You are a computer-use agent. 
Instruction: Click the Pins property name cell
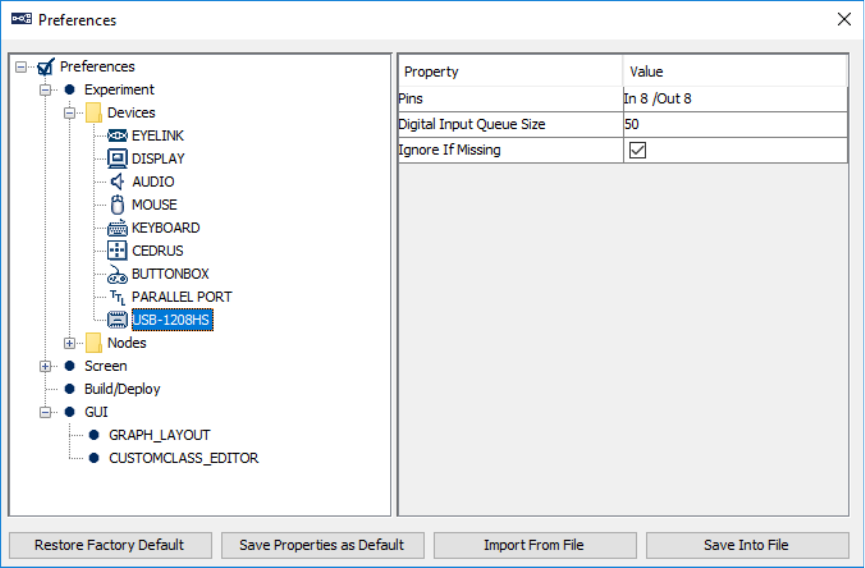(510, 99)
